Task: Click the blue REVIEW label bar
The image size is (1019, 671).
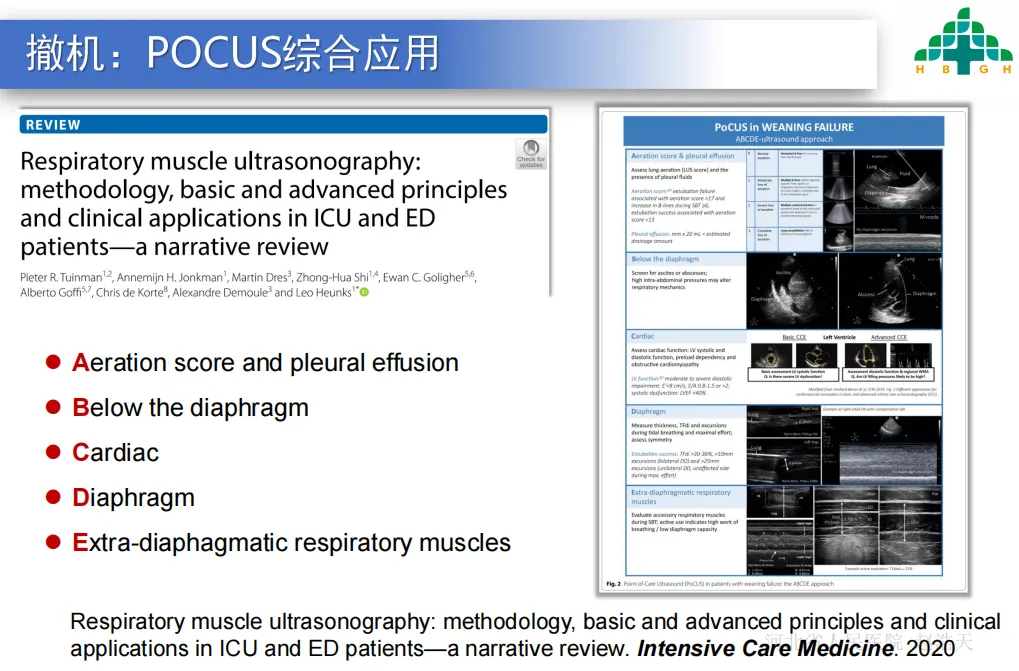Action: point(283,124)
